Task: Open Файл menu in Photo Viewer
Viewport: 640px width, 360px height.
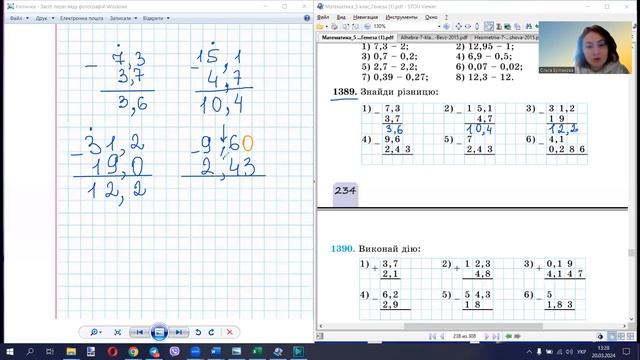Action: pyautogui.click(x=19, y=18)
